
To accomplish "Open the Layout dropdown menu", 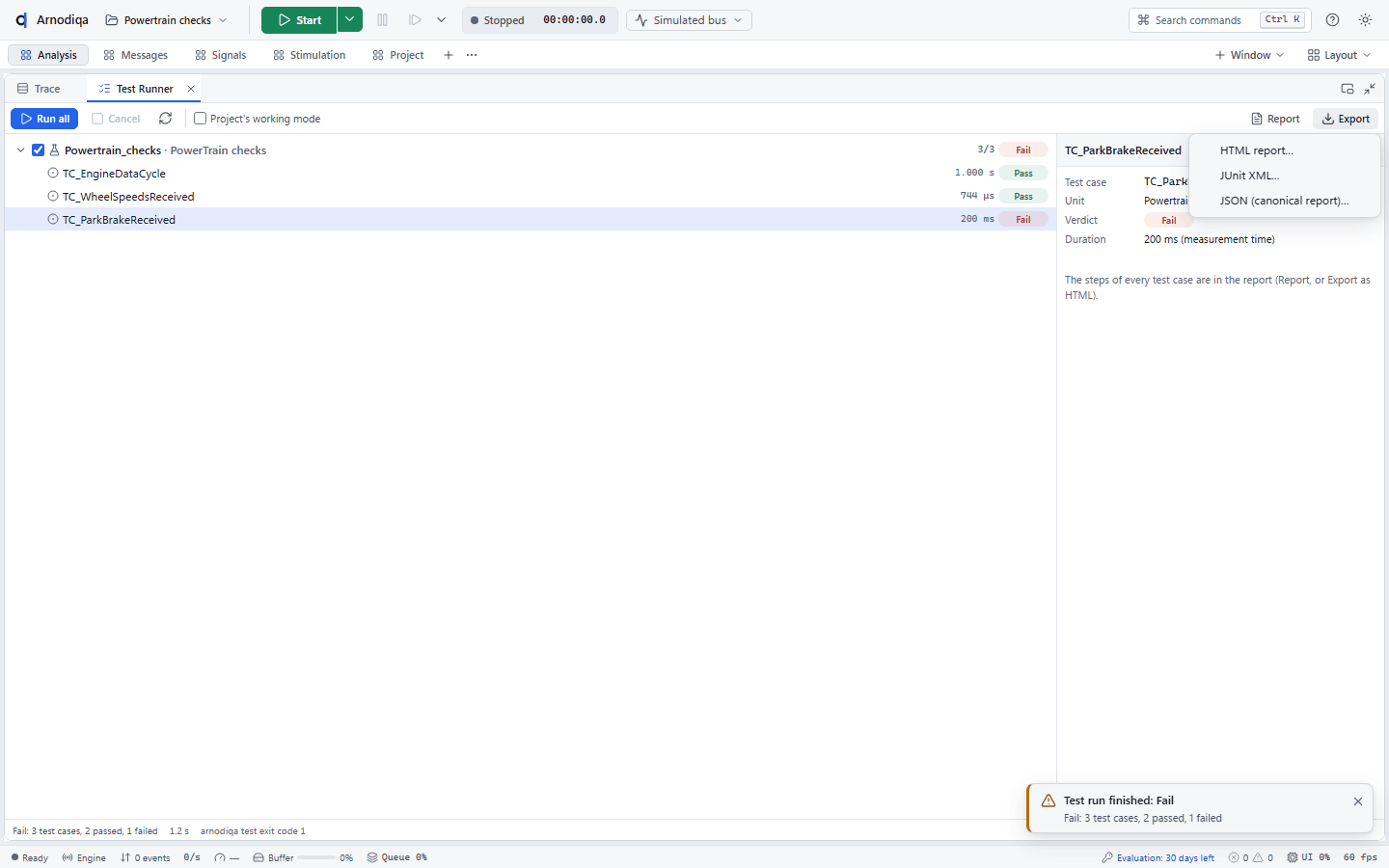I will pos(1339,55).
